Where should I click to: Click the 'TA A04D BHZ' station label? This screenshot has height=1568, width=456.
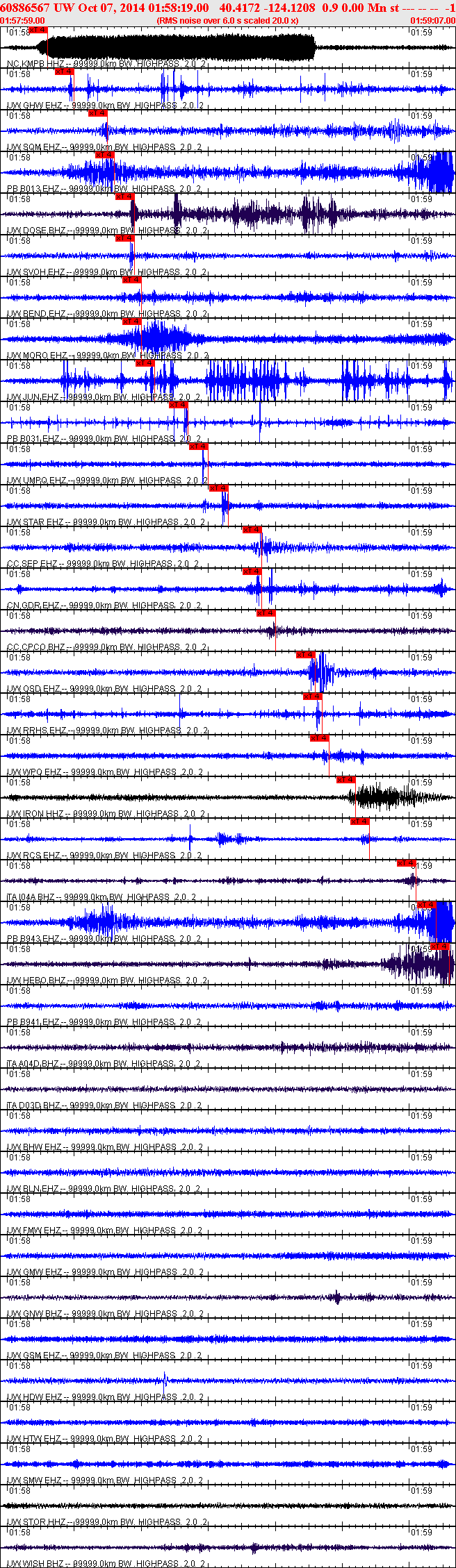[x=33, y=1064]
